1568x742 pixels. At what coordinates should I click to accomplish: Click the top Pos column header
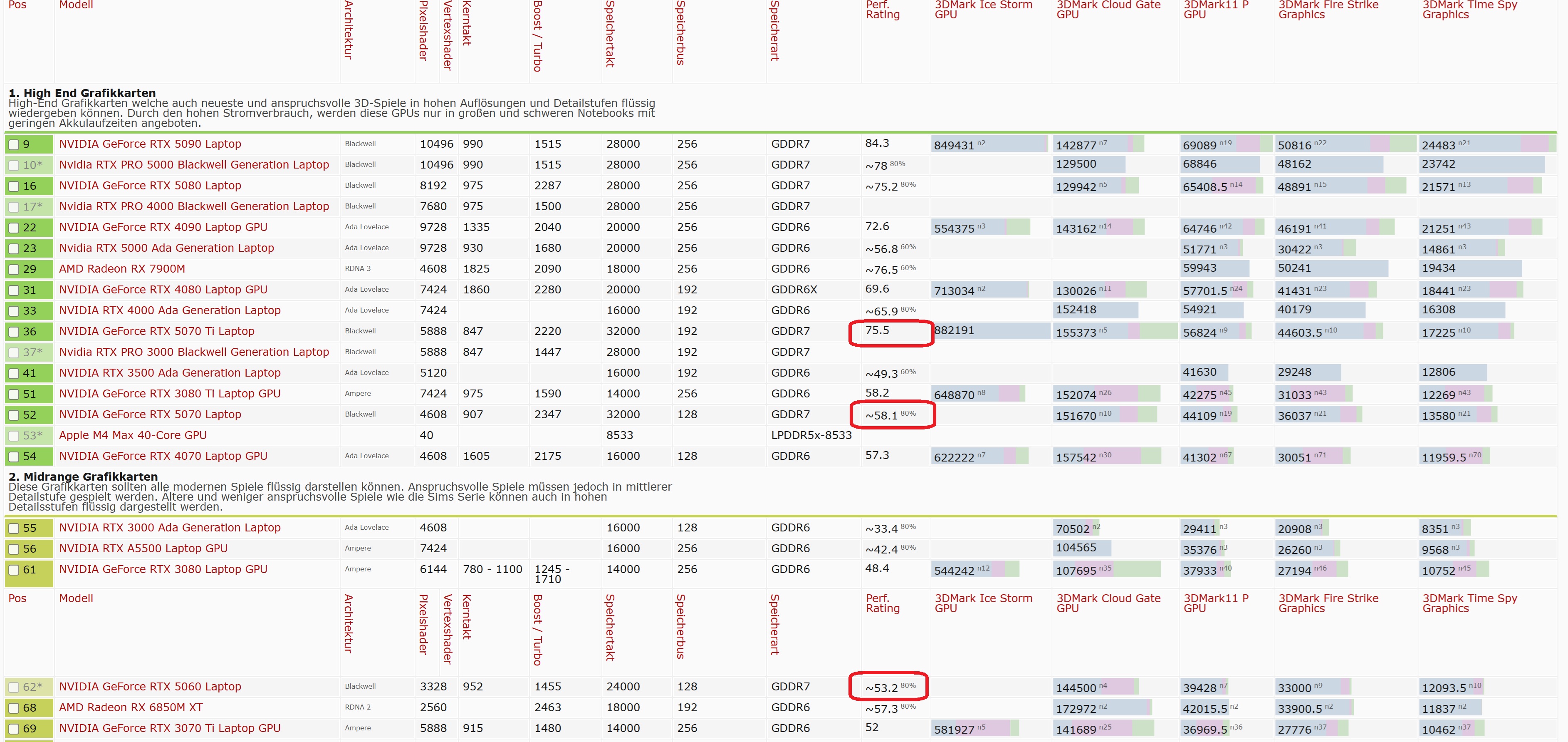[17, 5]
